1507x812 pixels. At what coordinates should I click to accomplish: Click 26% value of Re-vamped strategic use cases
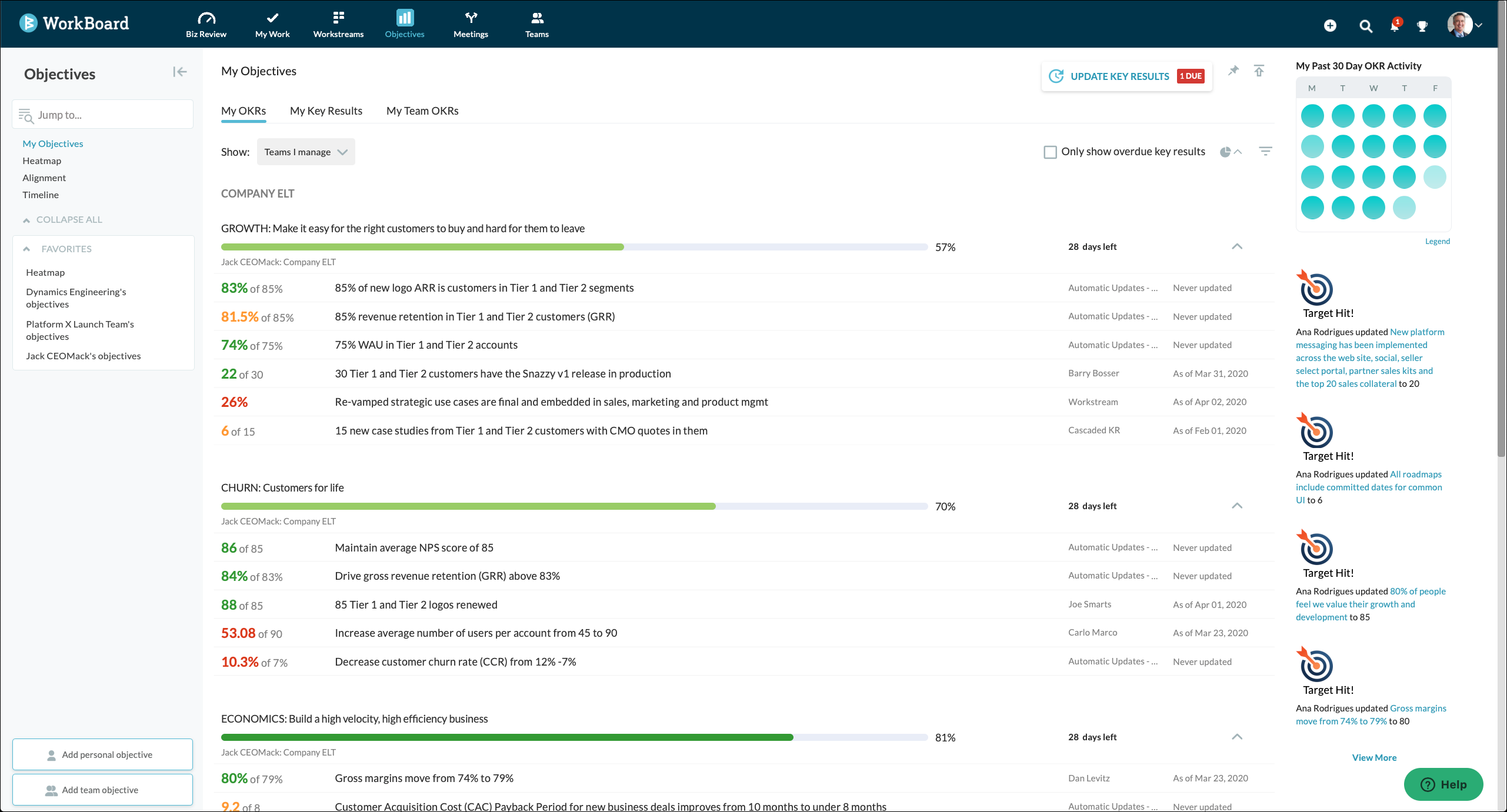point(234,402)
